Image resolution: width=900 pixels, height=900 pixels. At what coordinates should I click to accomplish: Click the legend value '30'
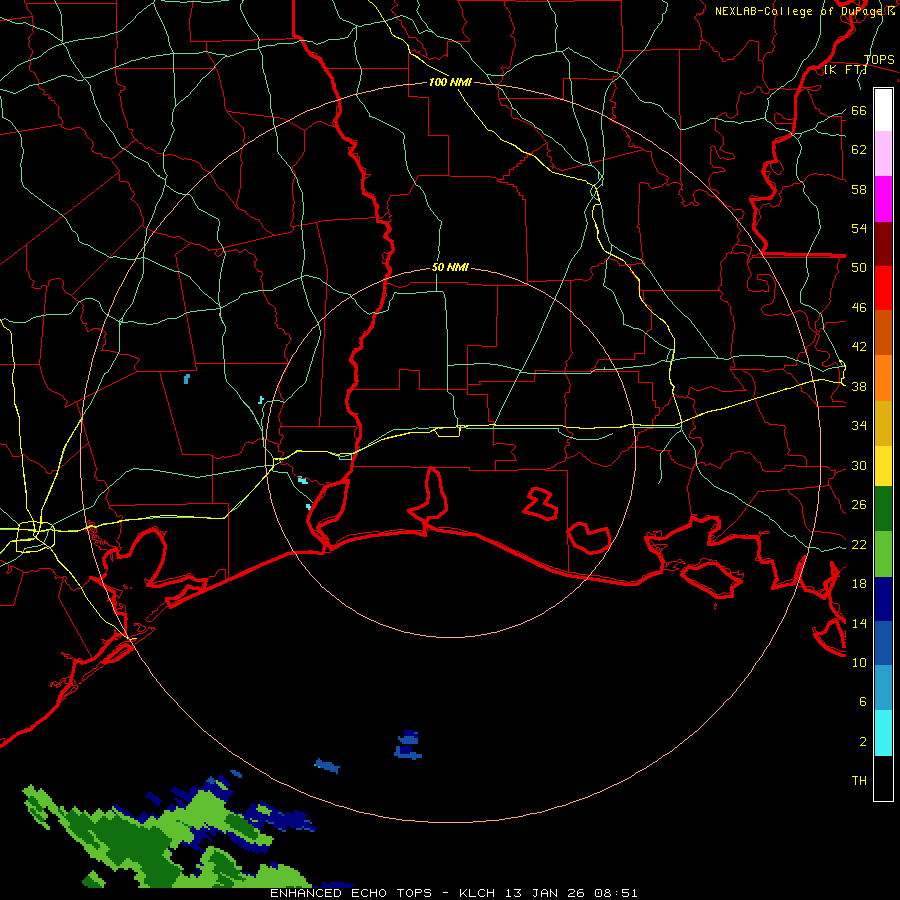click(859, 465)
